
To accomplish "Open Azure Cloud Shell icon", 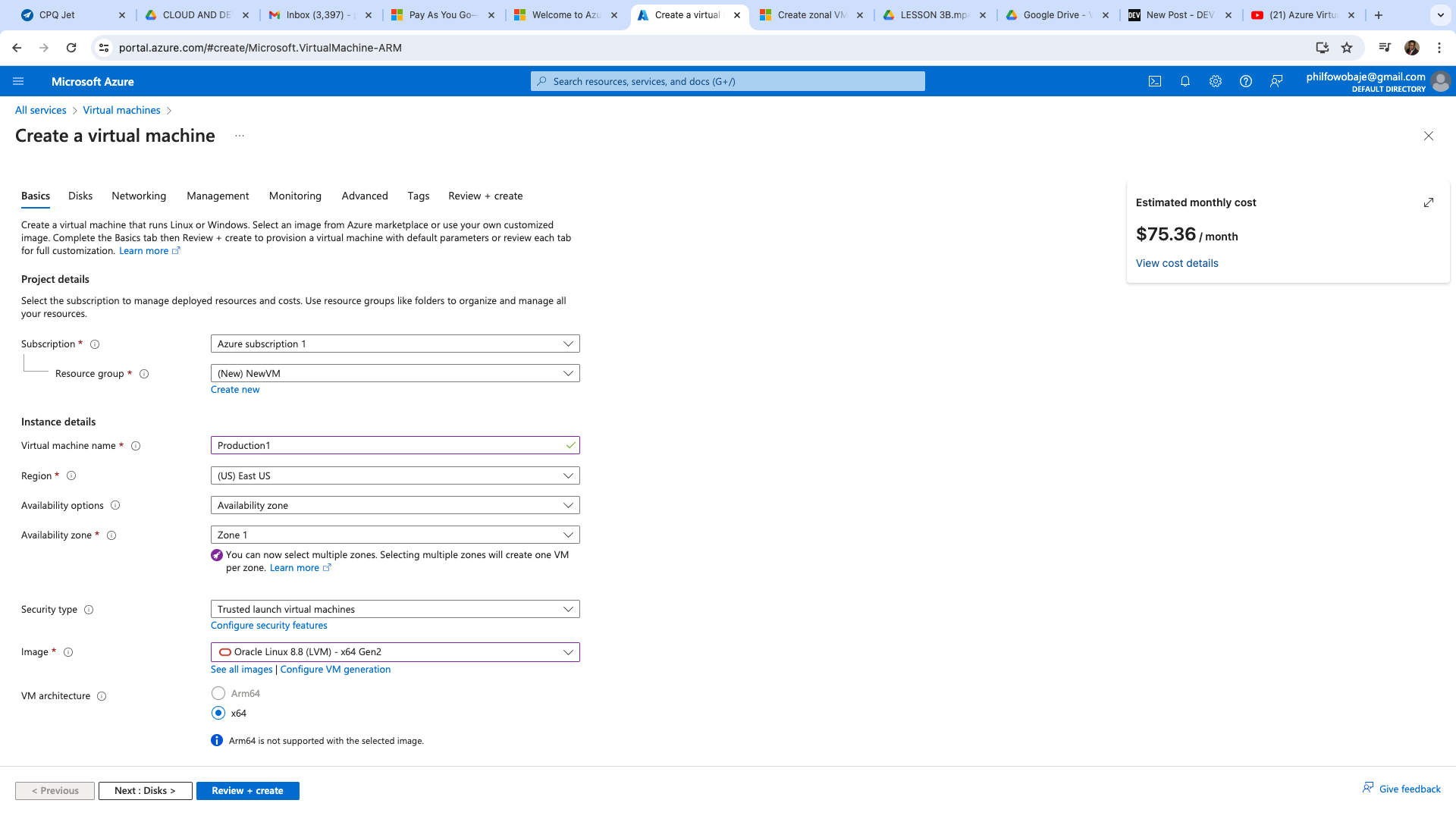I will (x=1155, y=81).
